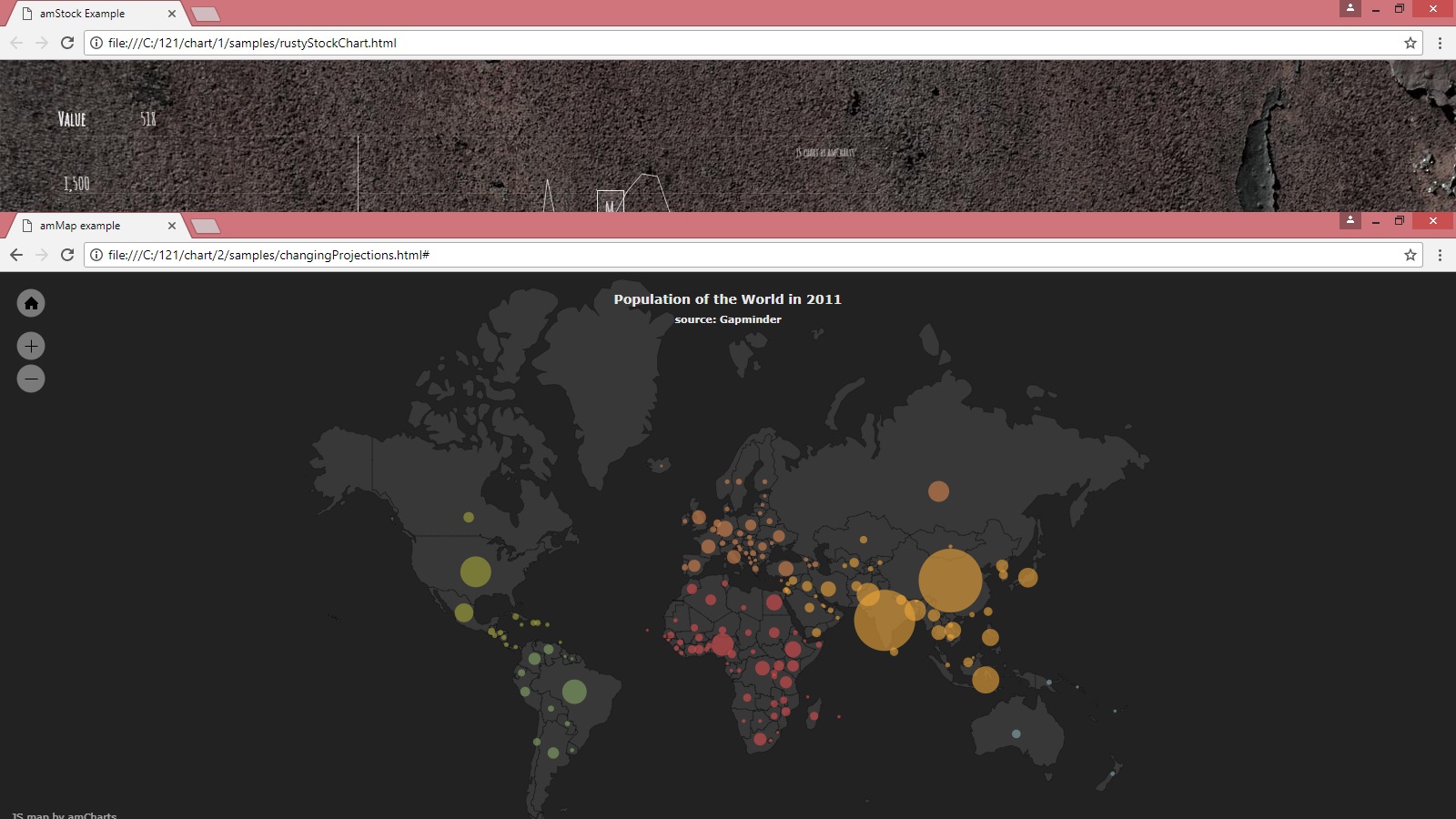Go forward in the amMap example window
The image size is (1456, 819).
coord(42,255)
